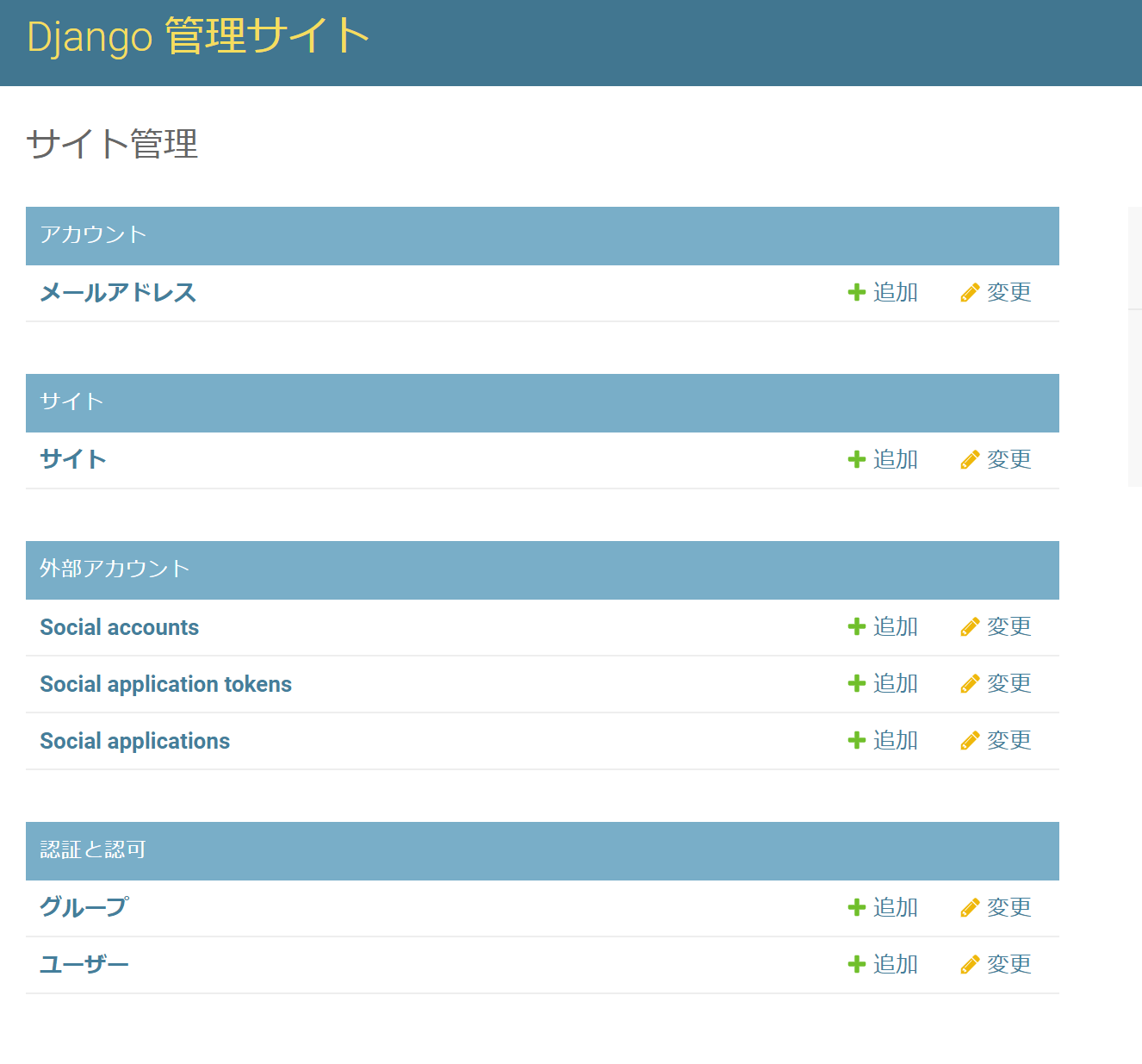Click the pencil icon in サイト model row

[x=970, y=460]
